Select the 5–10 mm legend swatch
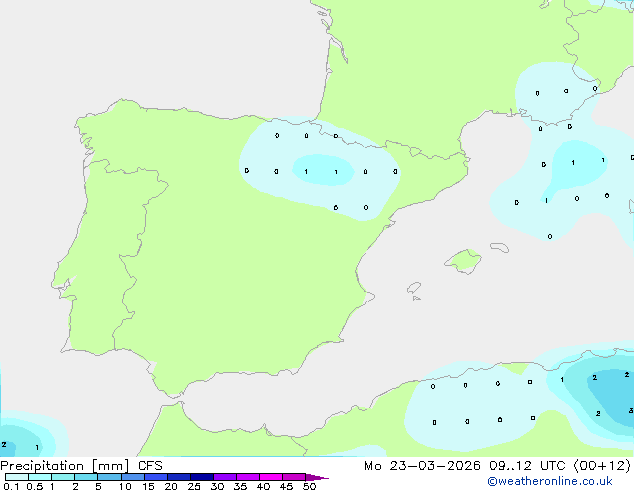This screenshot has width=634, height=490. tap(109, 477)
